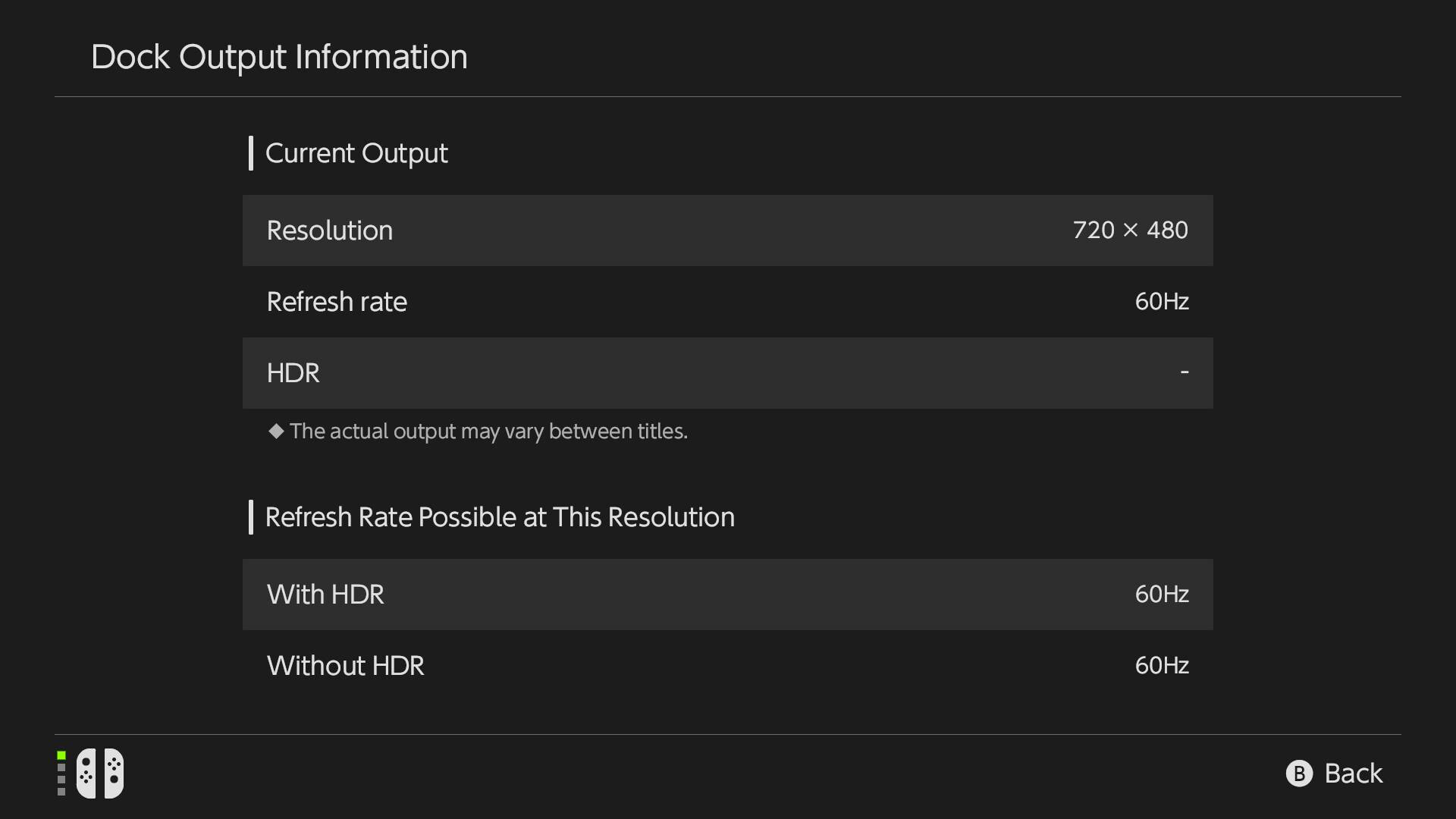
Task: Click the B button icon
Action: [x=1299, y=773]
